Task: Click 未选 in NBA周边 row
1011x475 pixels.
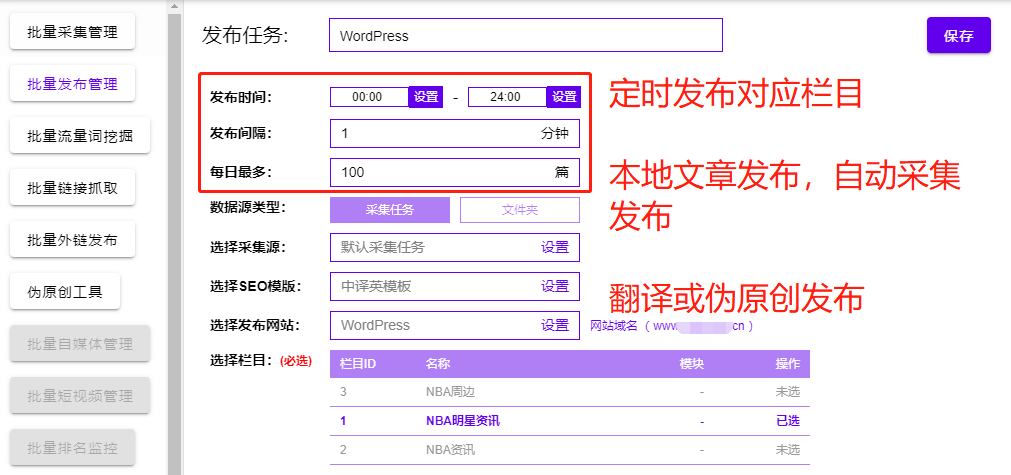Action: pos(787,392)
